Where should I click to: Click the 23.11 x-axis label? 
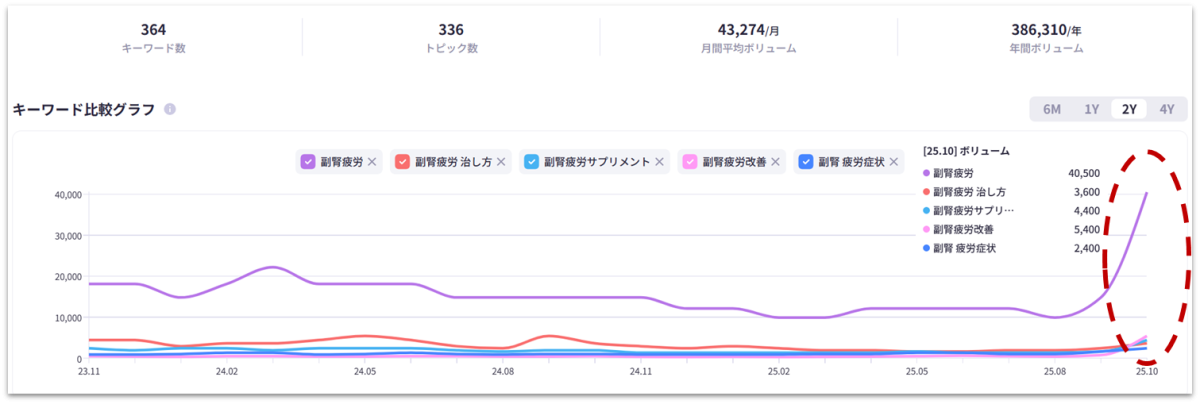89,372
